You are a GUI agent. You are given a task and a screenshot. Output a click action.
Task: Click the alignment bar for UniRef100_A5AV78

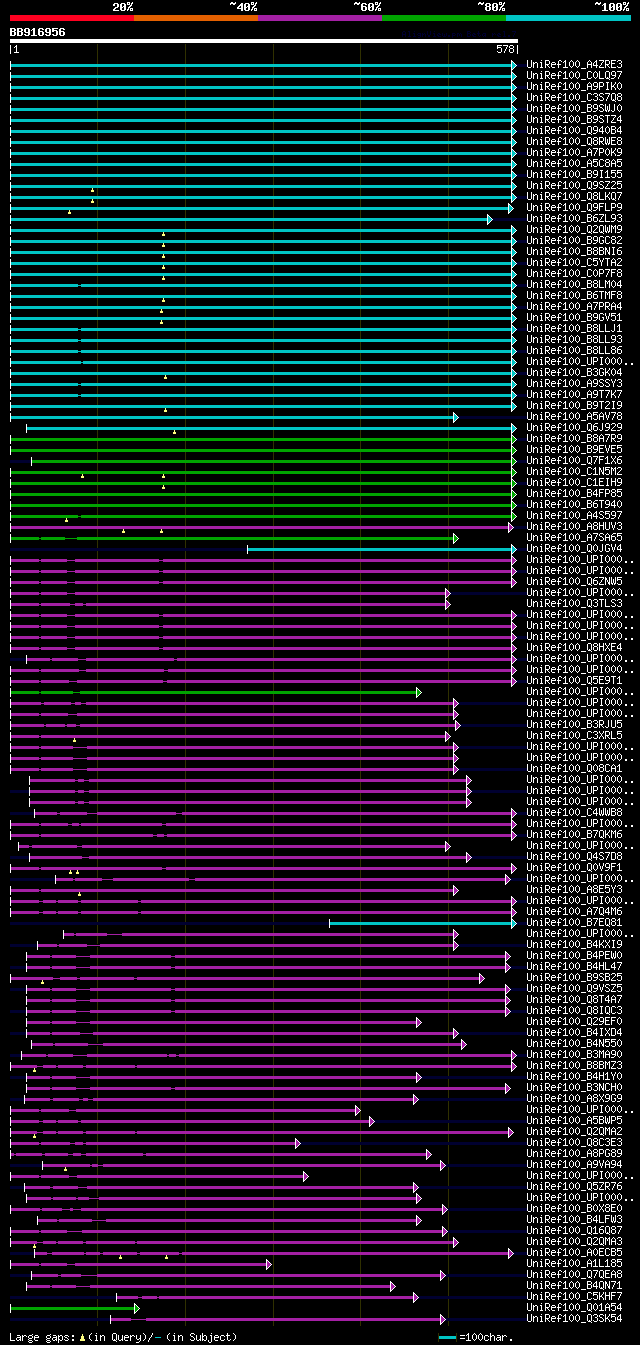[x=234, y=416]
